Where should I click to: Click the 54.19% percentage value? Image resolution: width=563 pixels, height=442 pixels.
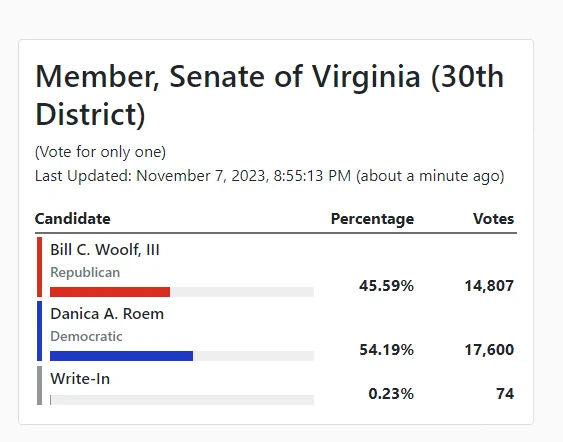(x=386, y=350)
